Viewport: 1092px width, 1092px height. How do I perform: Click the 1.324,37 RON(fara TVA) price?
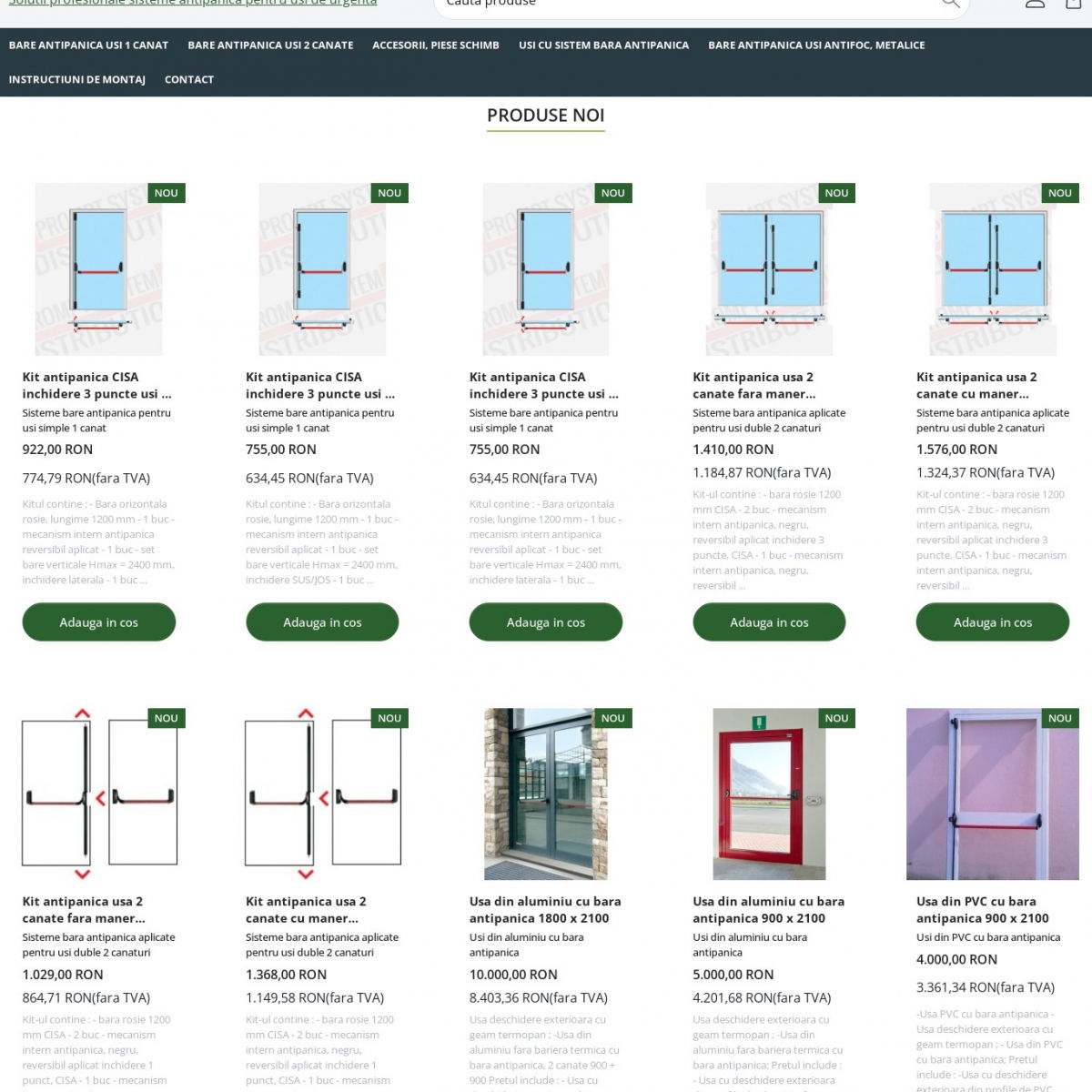986,472
